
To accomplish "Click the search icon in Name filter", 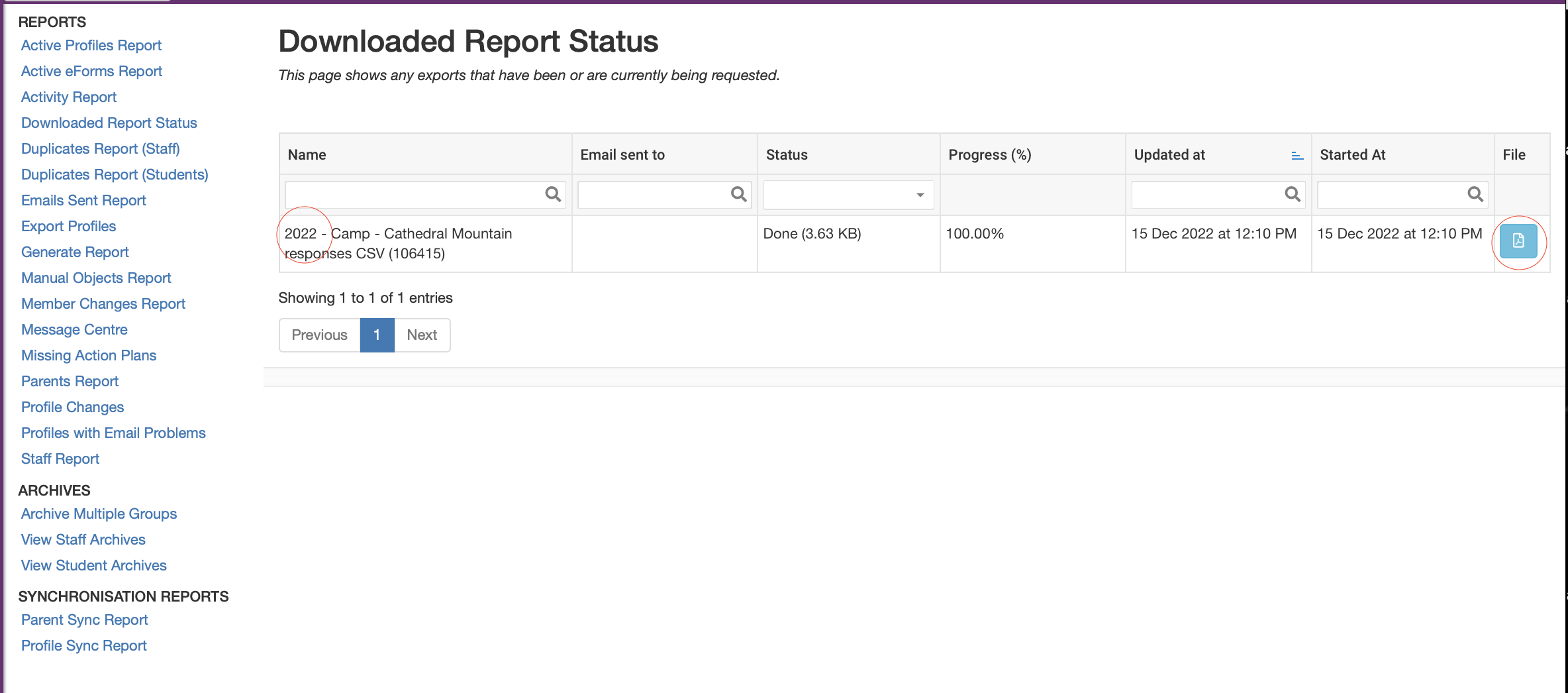I will [x=552, y=194].
